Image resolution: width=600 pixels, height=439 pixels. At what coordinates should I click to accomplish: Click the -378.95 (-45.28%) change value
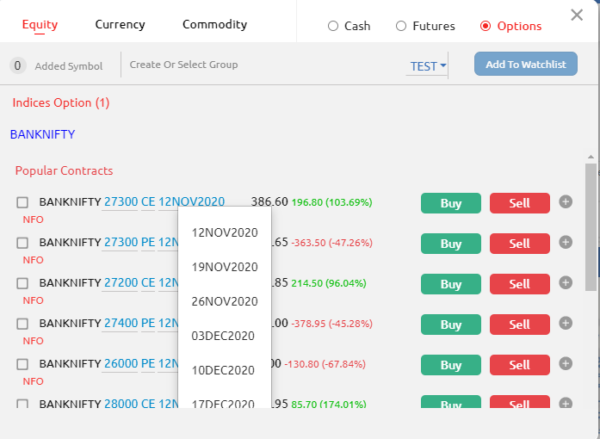coord(332,324)
